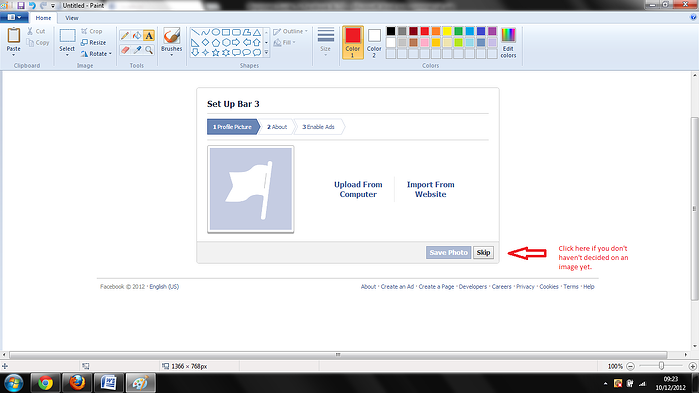Pick the Six-point star shape

226,52
